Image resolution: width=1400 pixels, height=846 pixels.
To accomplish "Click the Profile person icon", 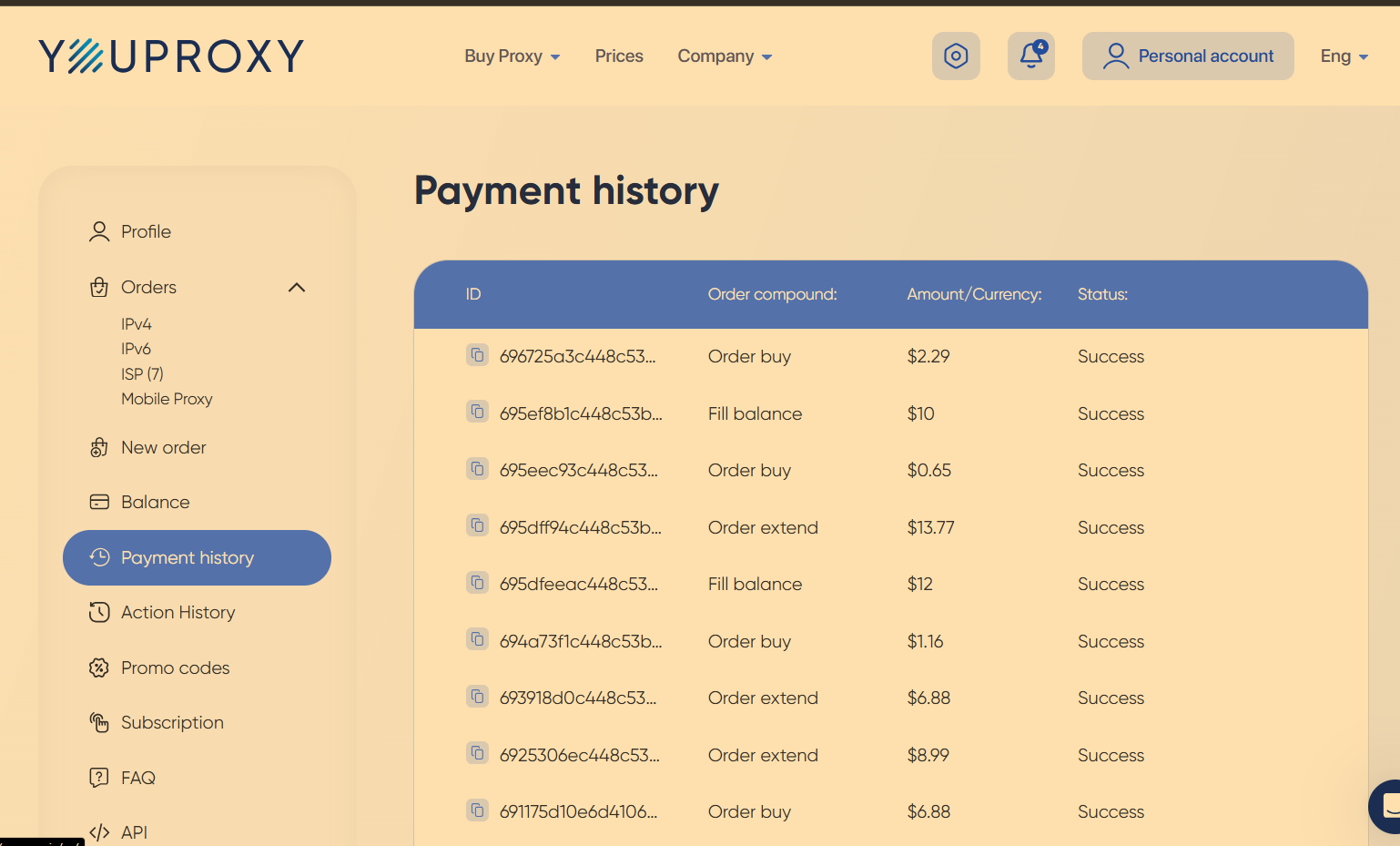I will pos(99,232).
